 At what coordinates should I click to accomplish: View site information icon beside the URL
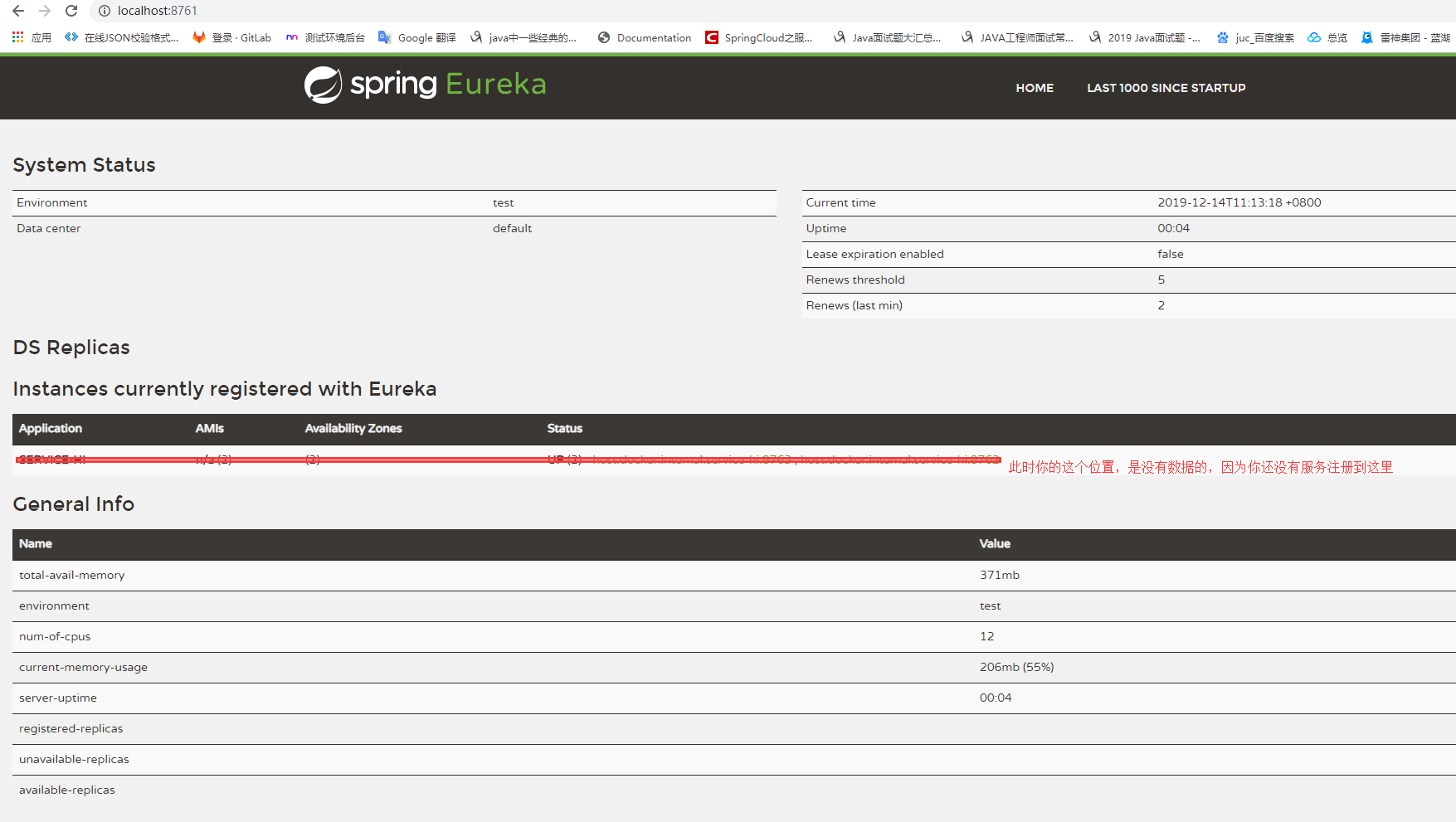[105, 11]
